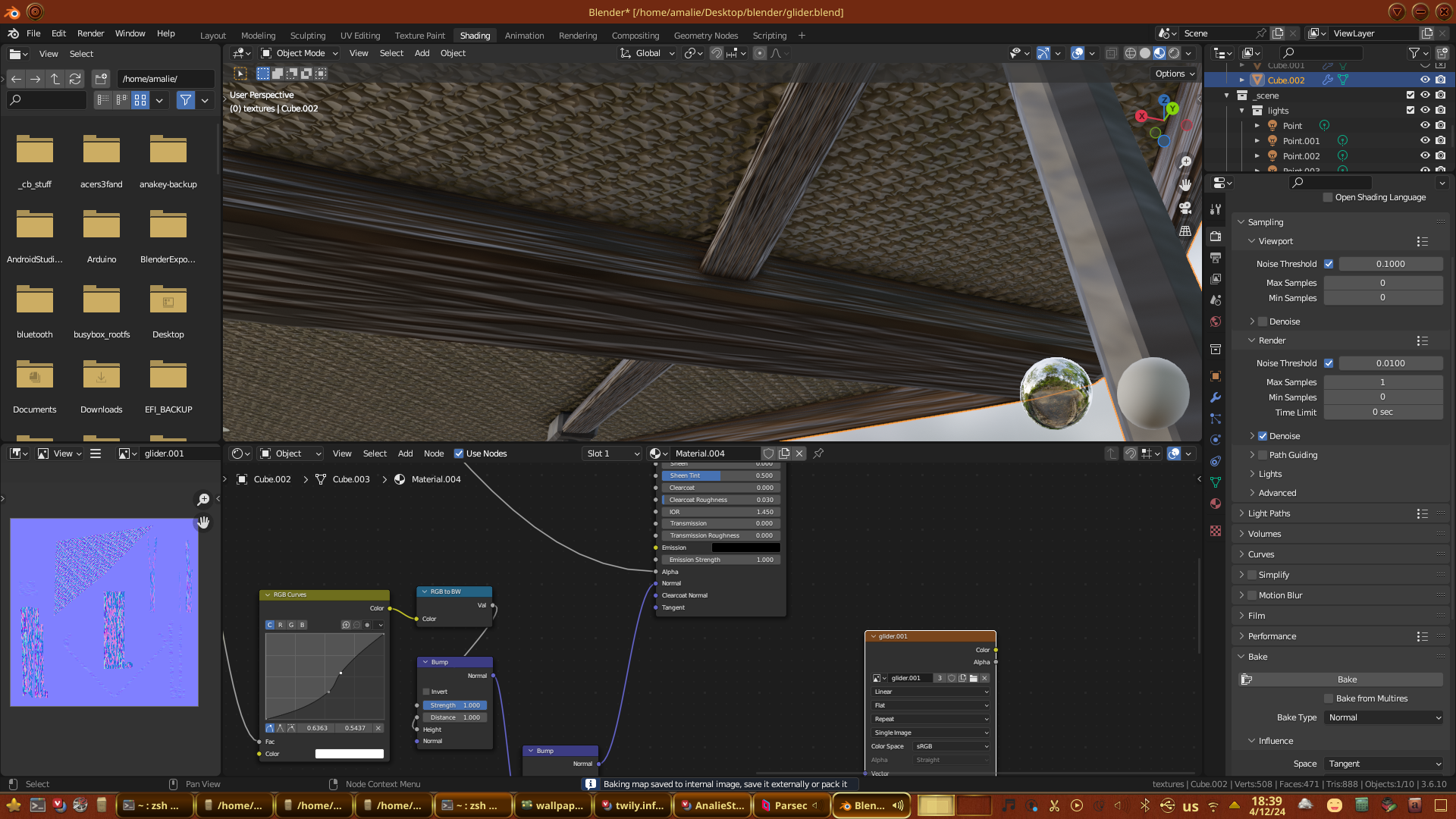The width and height of the screenshot is (1456, 819).
Task: Open the Downloads folder thumbnail
Action: tap(101, 377)
